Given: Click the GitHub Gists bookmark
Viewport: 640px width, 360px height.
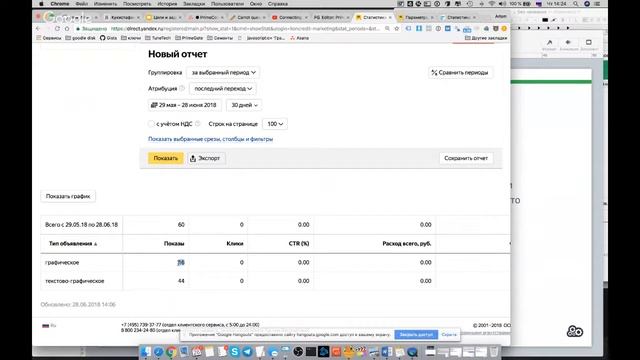Looking at the screenshot, I should tap(108, 38).
